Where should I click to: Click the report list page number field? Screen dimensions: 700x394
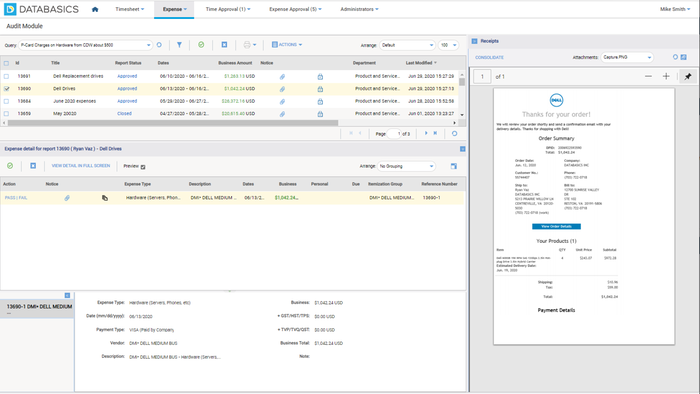(x=394, y=133)
